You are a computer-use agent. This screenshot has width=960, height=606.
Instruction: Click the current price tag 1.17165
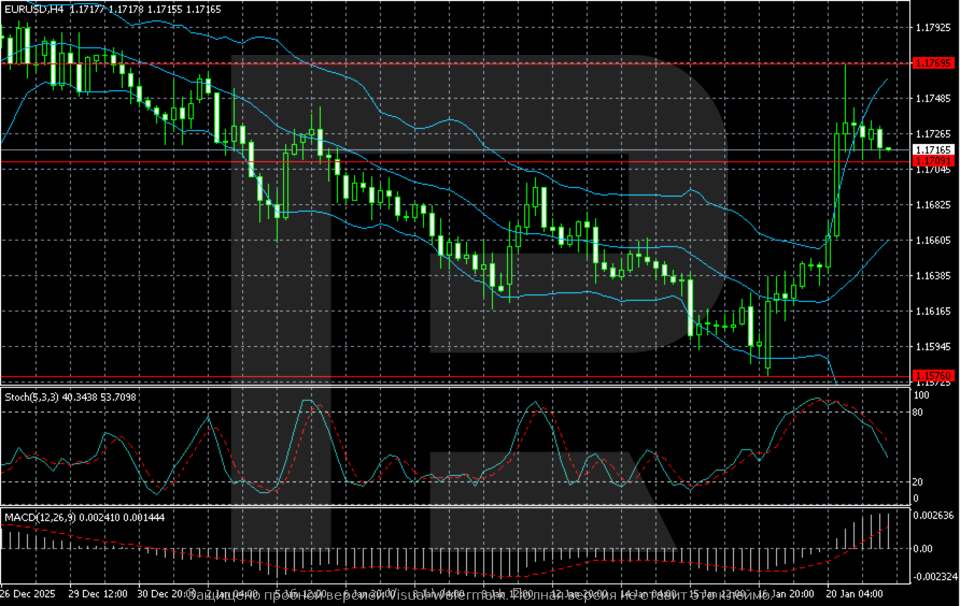(x=934, y=149)
